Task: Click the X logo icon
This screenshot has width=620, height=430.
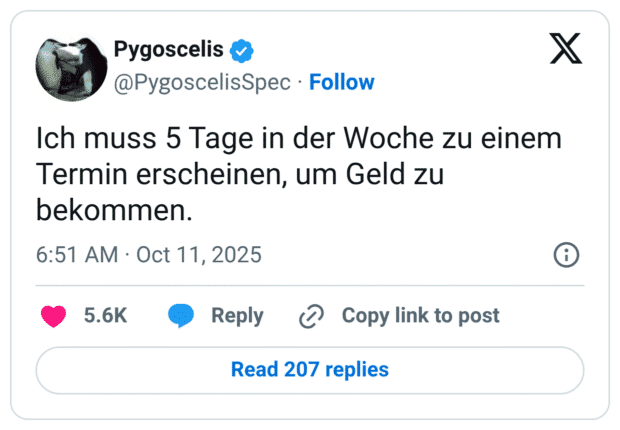Action: (x=565, y=50)
